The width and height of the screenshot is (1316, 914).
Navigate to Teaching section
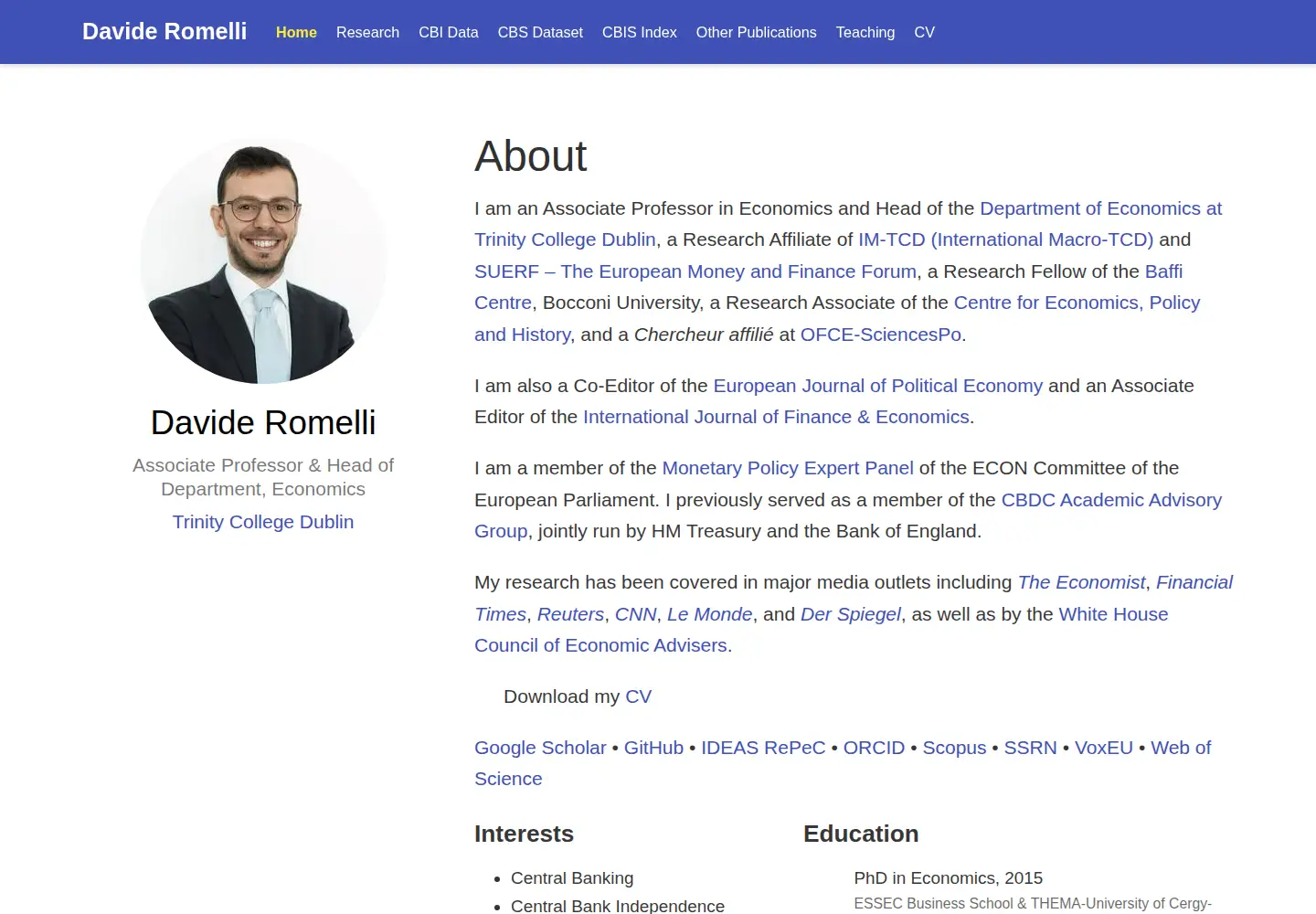pyautogui.click(x=865, y=32)
